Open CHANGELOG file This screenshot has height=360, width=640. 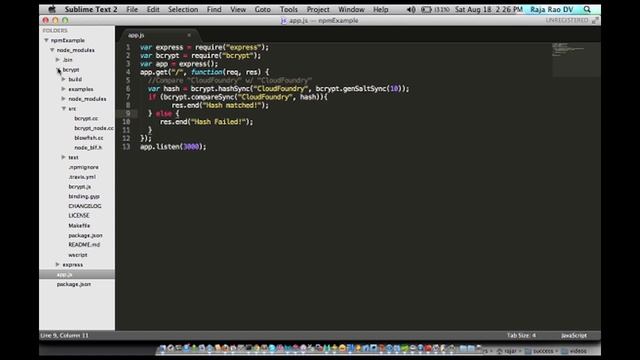click(x=85, y=206)
